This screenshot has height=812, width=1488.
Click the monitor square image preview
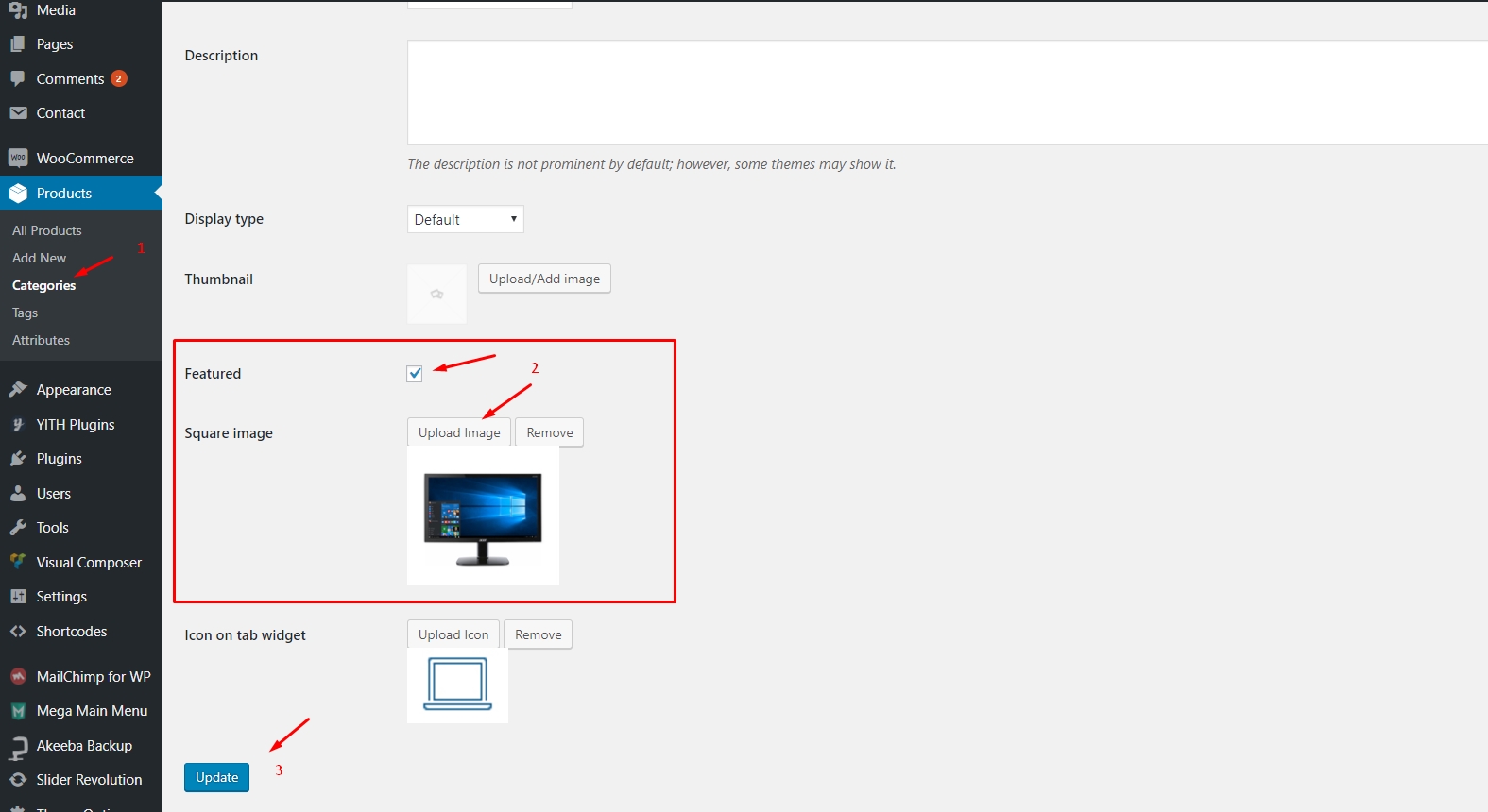tap(483, 516)
